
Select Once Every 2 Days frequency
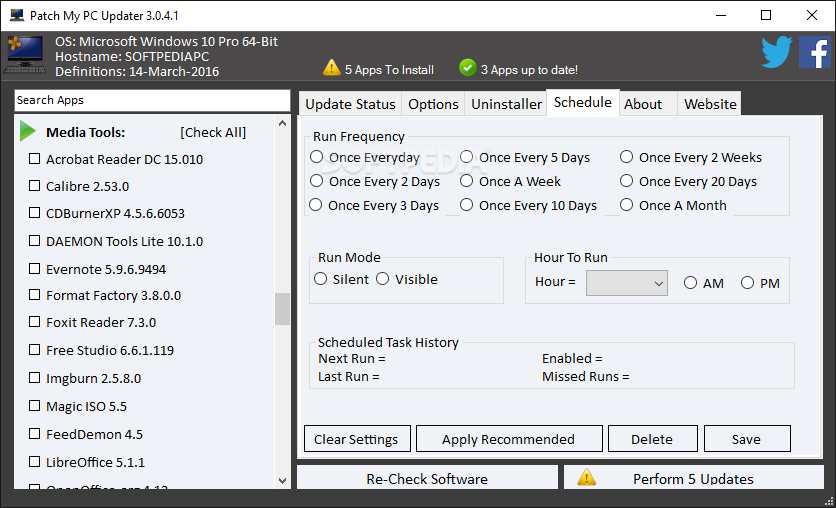[x=316, y=181]
